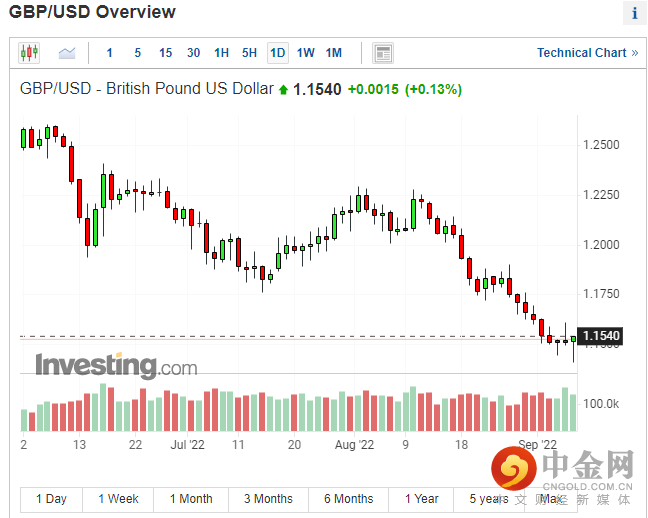Click the Investing.com watermark logo
This screenshot has width=648, height=518.
pos(116,365)
